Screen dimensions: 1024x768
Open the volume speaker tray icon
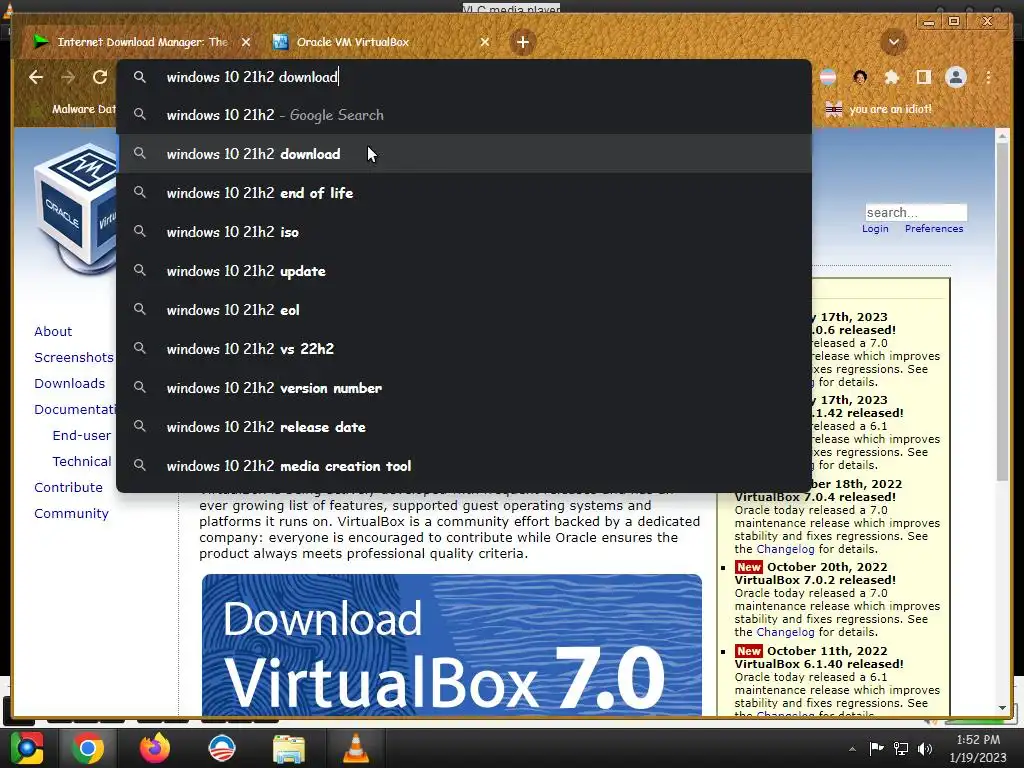coord(925,748)
